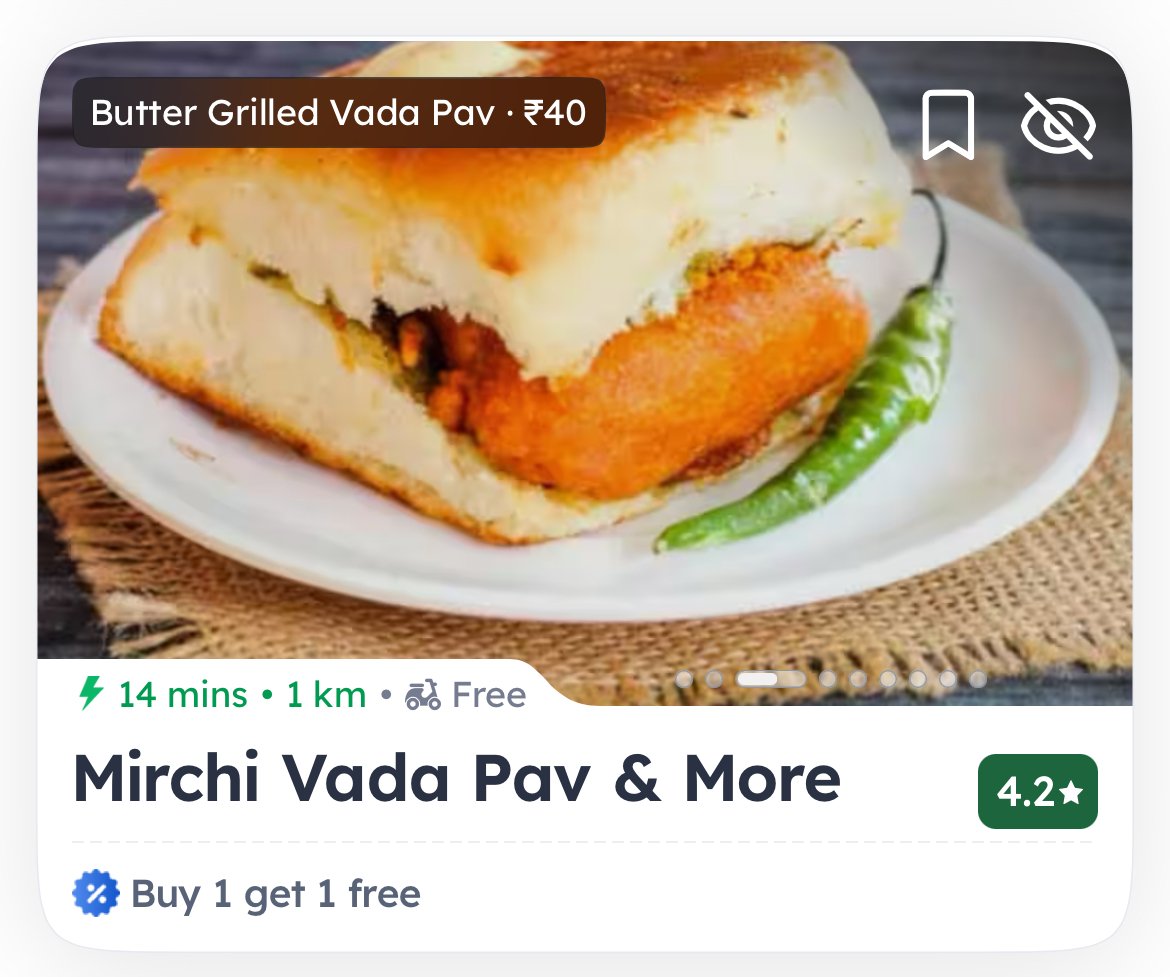
Task: Bookmark Mirchi Vada Pav & More restaurant
Action: [948, 125]
